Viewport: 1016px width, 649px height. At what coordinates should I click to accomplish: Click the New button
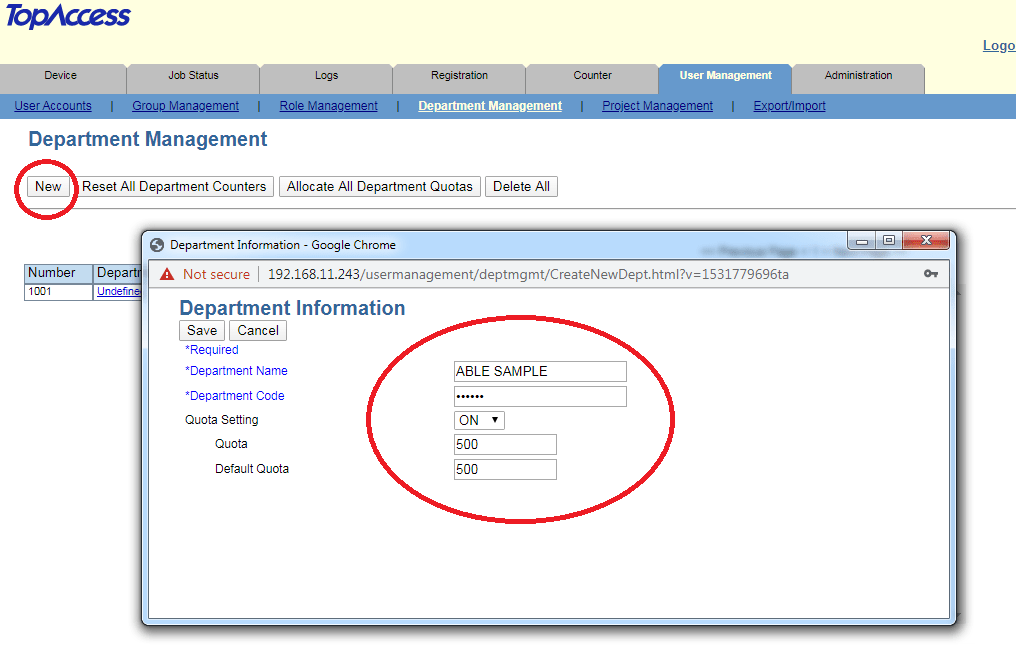(x=46, y=186)
